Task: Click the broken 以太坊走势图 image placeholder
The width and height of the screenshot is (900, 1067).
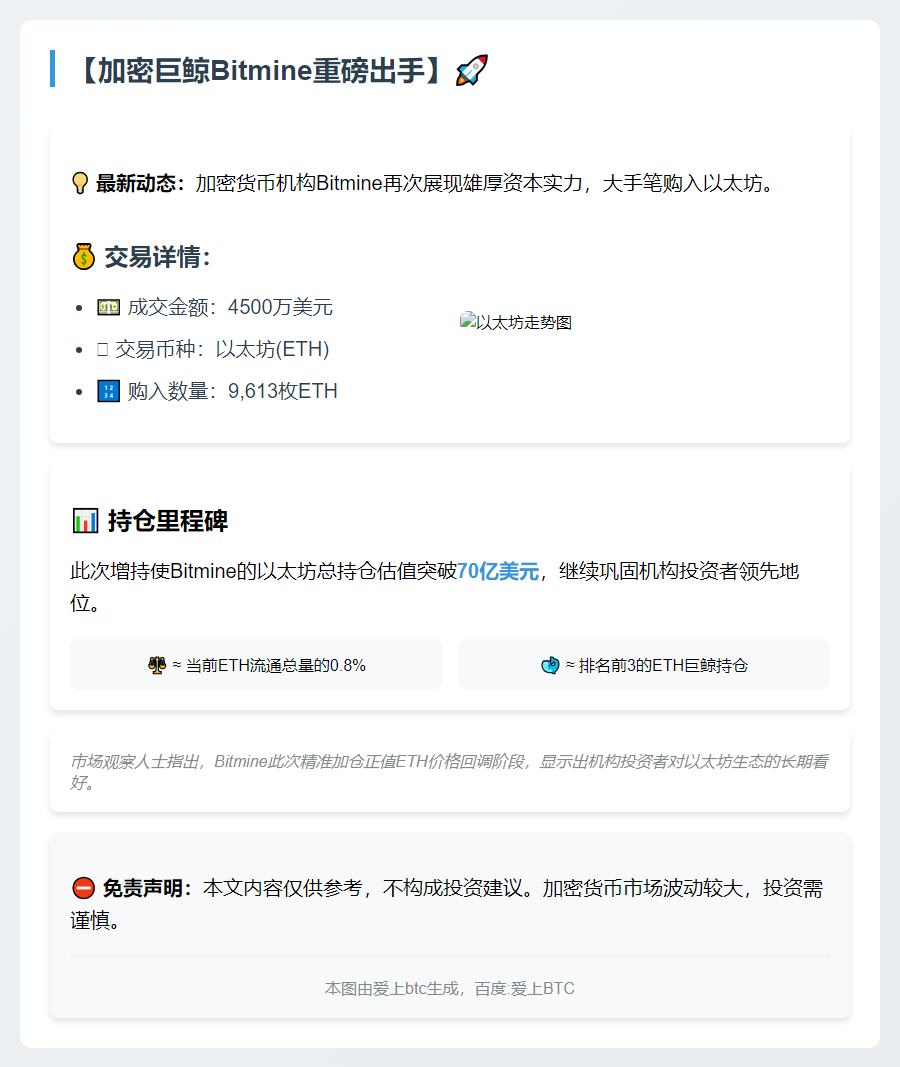Action: (516, 322)
